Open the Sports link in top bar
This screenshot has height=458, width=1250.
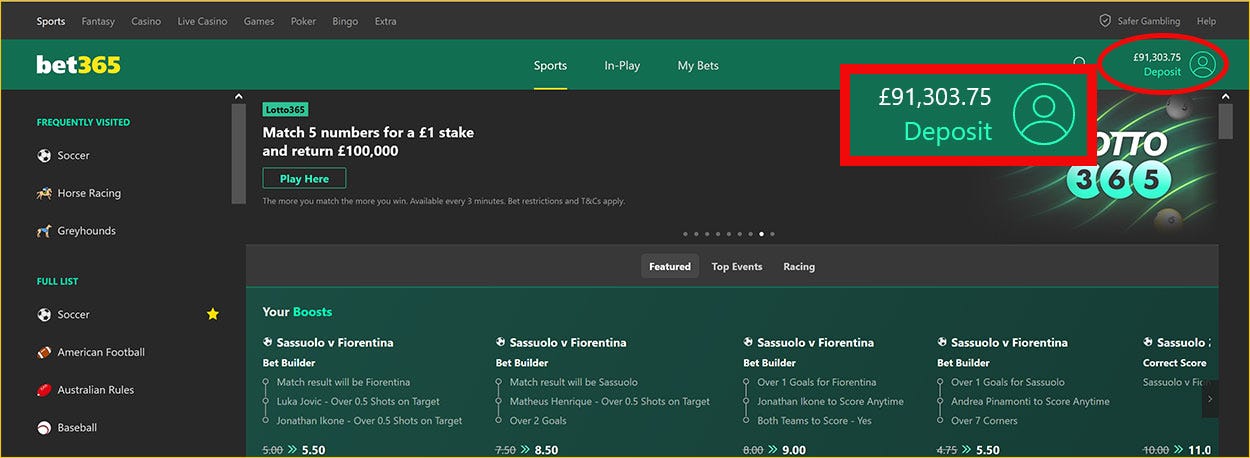coord(51,21)
